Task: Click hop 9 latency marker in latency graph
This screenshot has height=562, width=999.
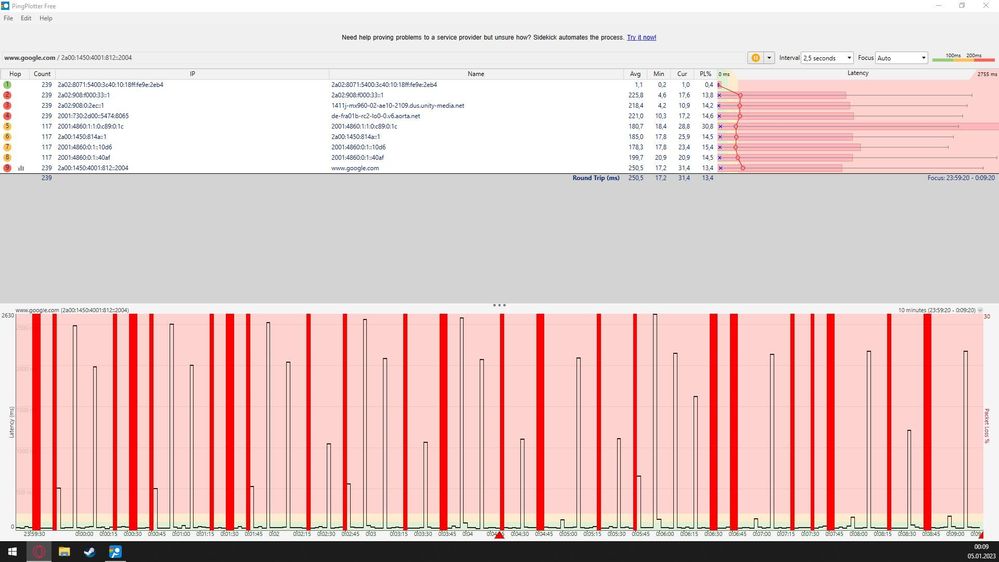Action: 742,168
